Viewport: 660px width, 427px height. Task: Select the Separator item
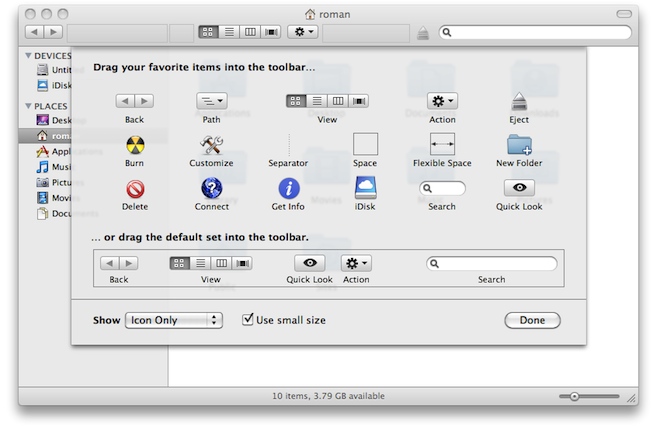click(x=289, y=145)
